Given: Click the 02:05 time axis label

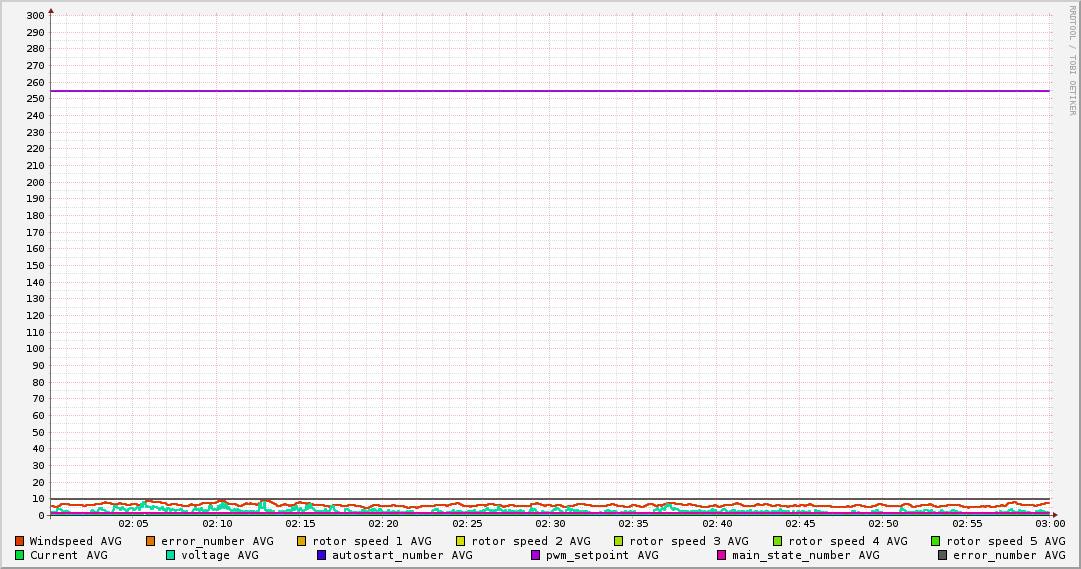Looking at the screenshot, I should [x=134, y=524].
